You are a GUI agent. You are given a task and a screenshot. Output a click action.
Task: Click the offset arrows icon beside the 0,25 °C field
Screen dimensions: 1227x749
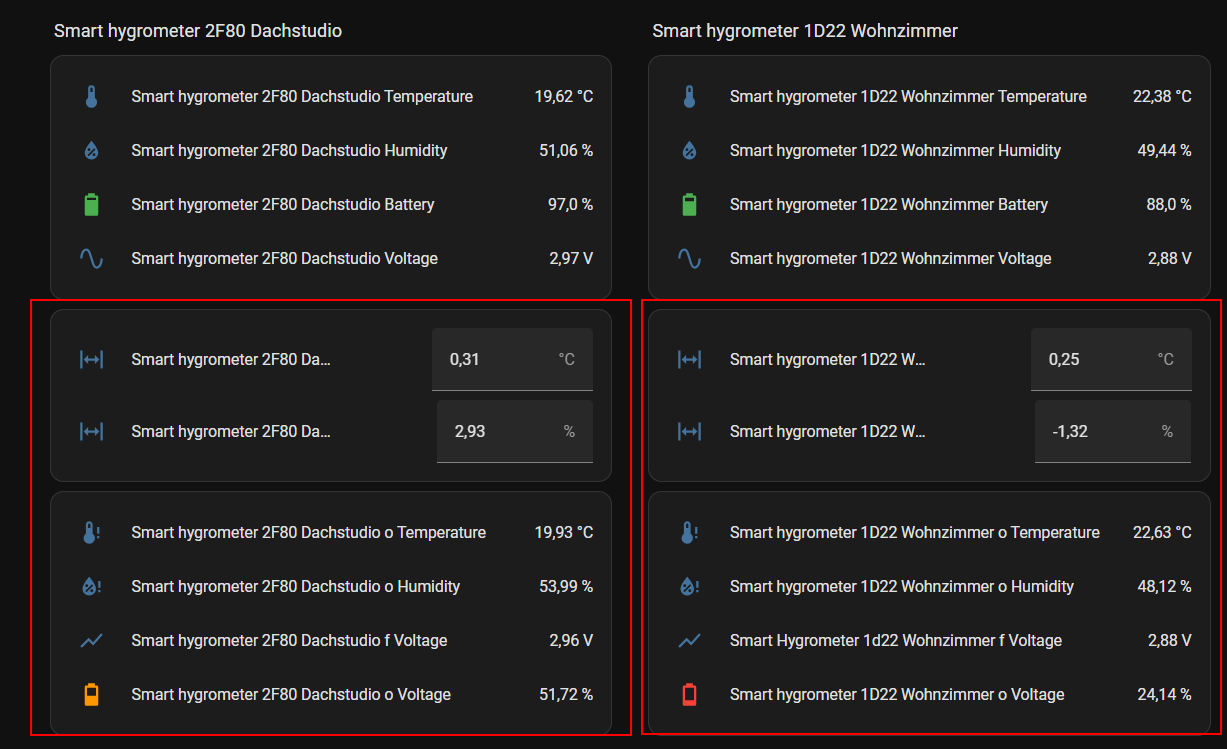coord(689,360)
